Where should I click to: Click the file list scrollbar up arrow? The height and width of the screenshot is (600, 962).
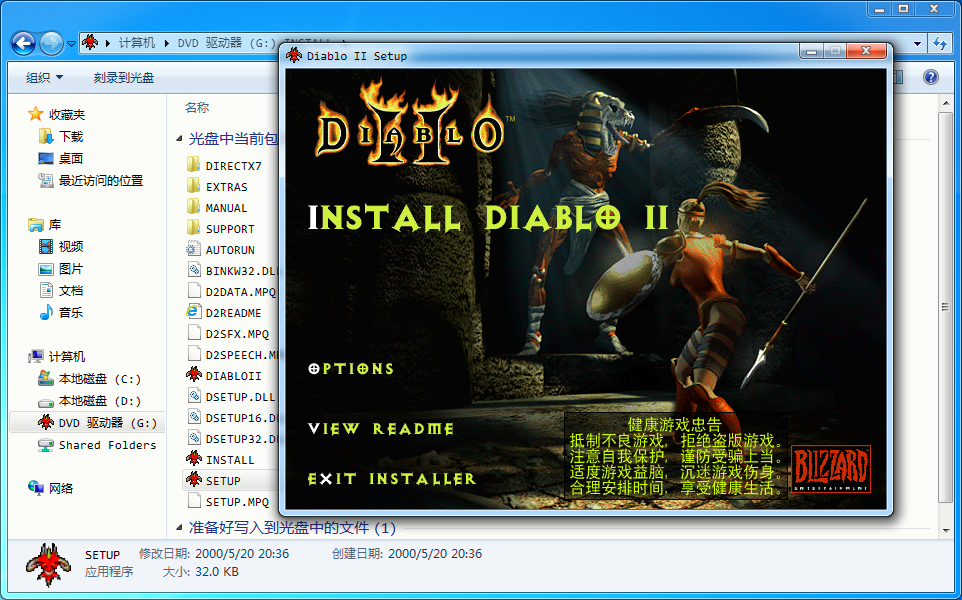(x=945, y=104)
